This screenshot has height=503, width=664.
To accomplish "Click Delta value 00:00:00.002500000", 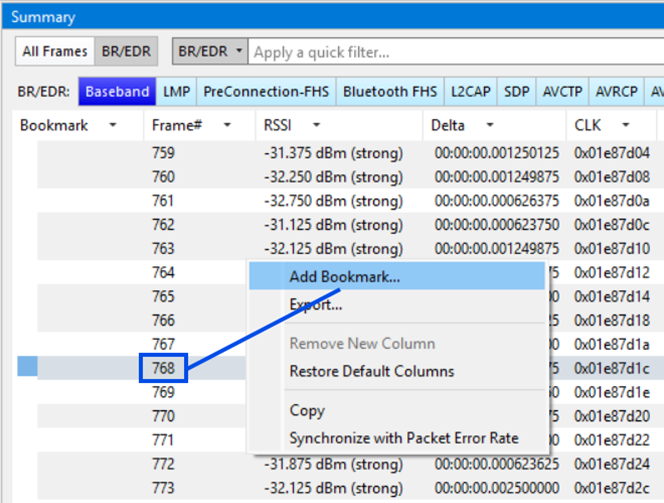I will (x=497, y=488).
